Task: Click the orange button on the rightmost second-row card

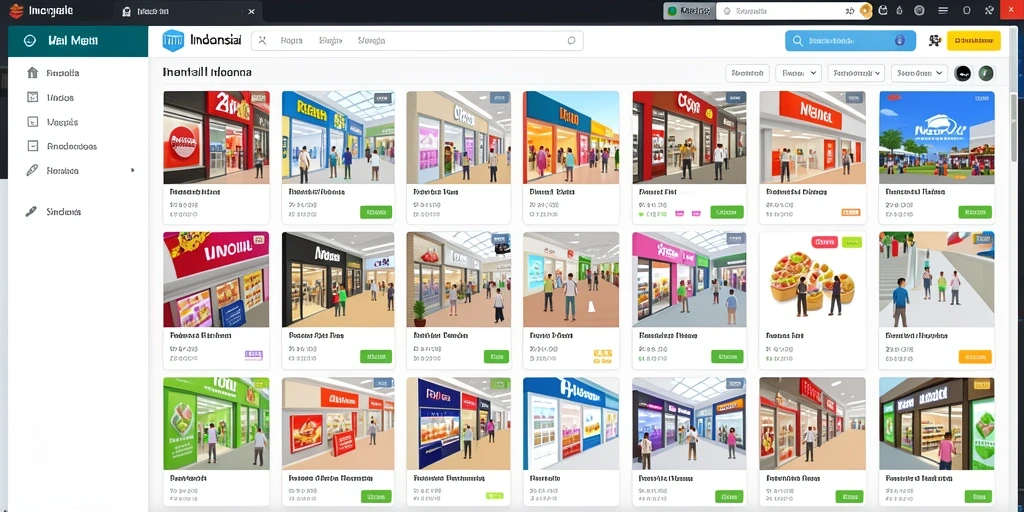Action: tap(975, 357)
